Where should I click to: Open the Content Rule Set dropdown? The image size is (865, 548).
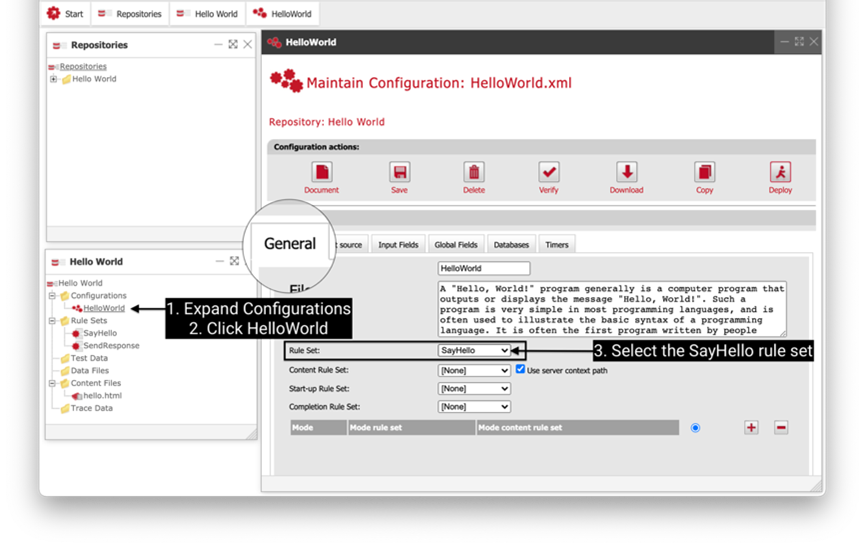coord(474,371)
